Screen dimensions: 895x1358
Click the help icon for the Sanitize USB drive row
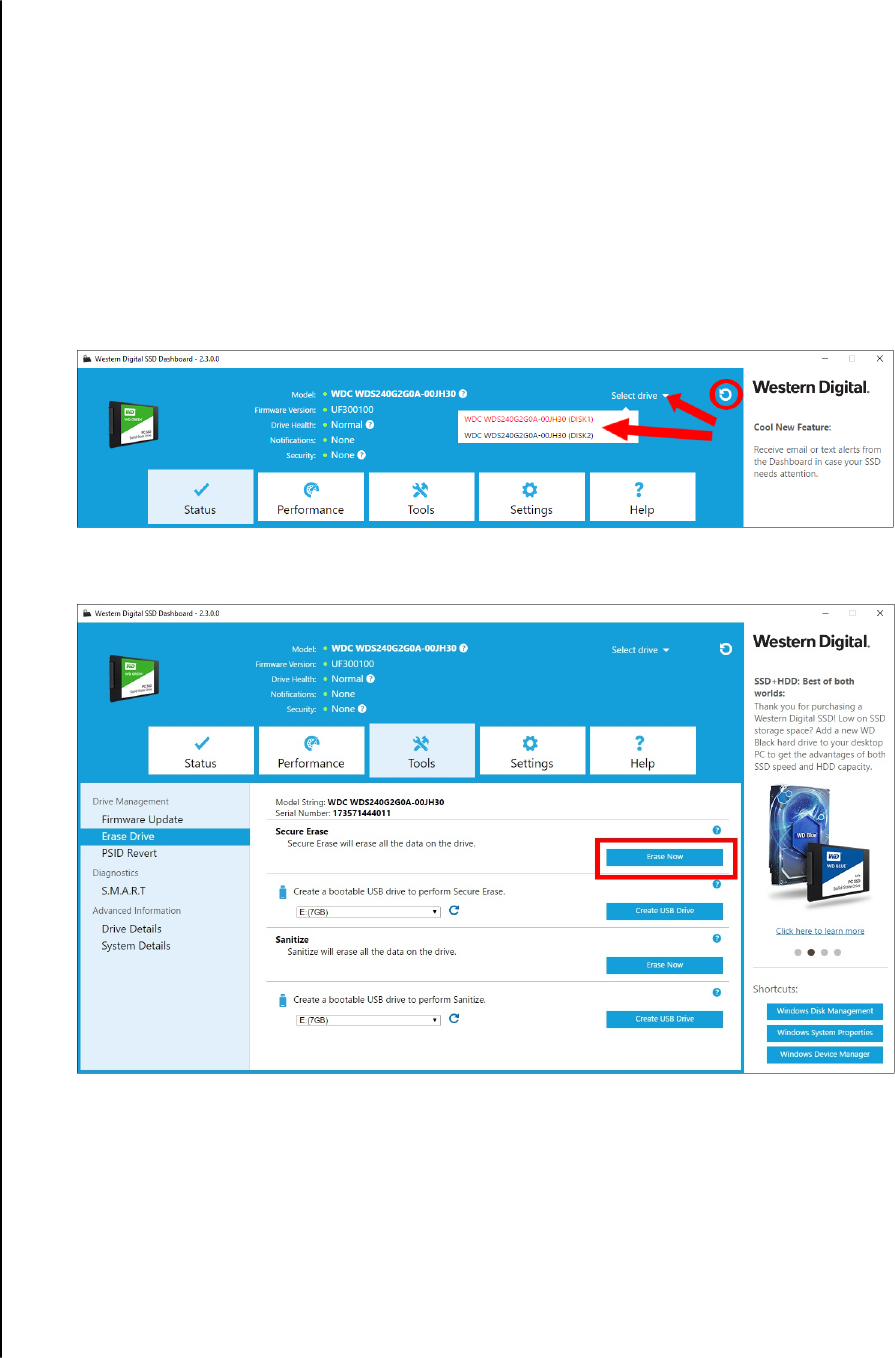tap(717, 992)
